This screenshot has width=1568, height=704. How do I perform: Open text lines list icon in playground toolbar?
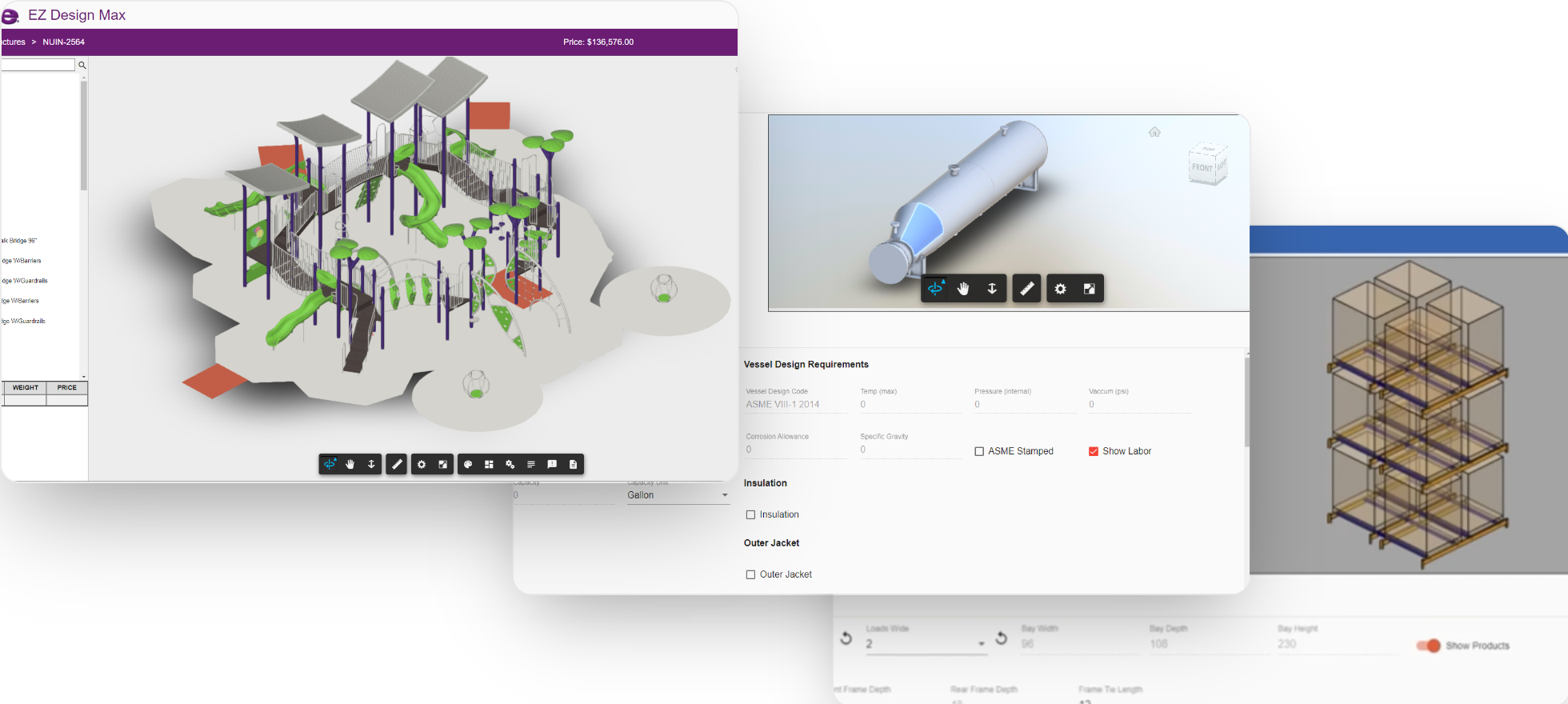[x=531, y=464]
